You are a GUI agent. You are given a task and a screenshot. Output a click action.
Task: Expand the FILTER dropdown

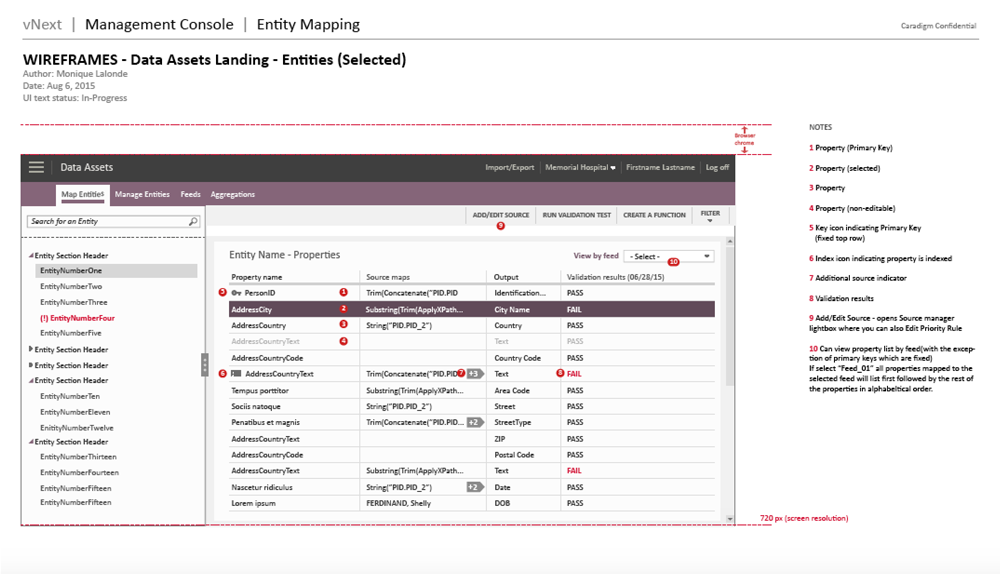[710, 215]
